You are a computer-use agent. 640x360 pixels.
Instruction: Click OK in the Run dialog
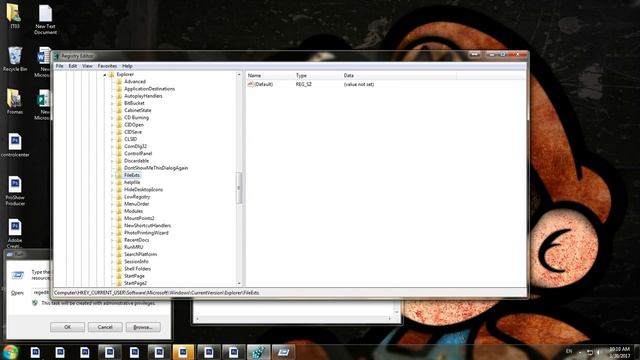(67, 327)
